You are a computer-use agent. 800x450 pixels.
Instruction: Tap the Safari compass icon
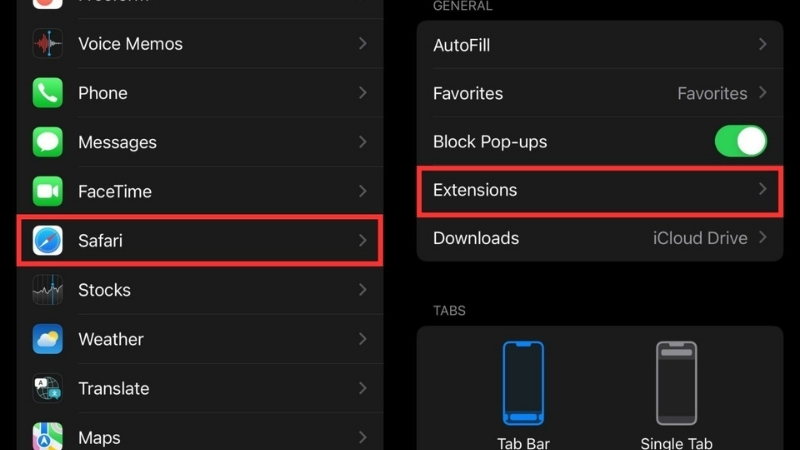click(47, 240)
